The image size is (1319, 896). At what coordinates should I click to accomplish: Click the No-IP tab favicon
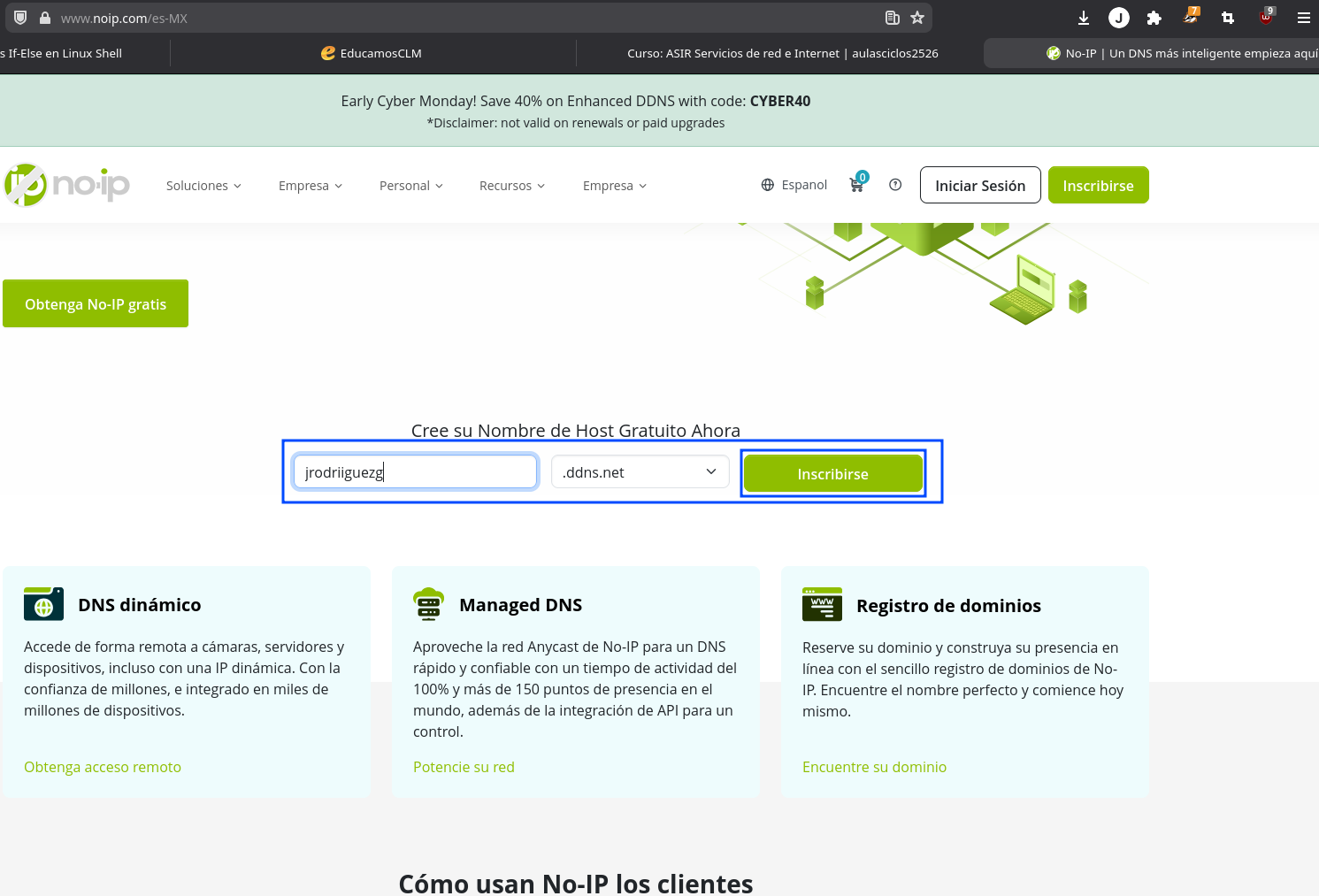(x=1054, y=53)
